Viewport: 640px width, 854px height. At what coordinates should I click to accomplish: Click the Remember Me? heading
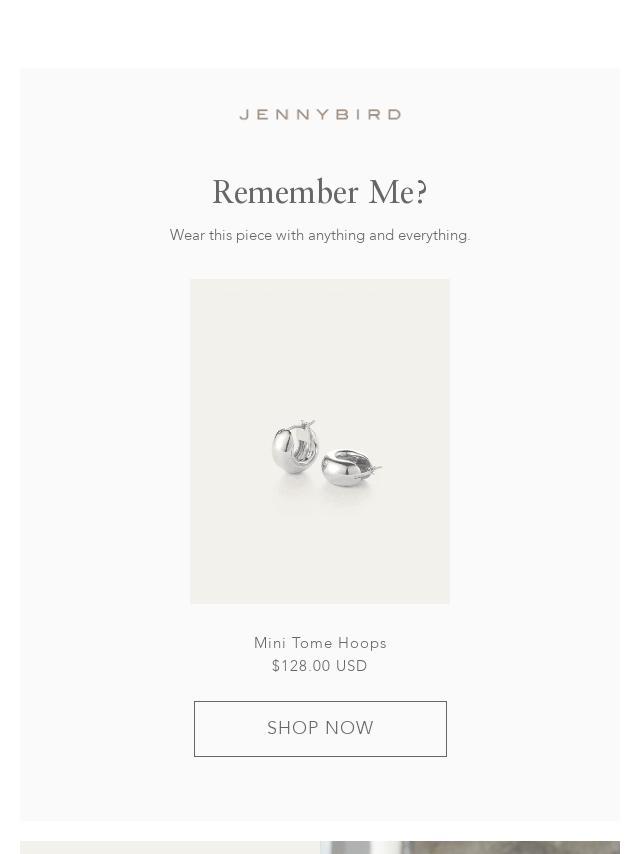click(x=320, y=192)
